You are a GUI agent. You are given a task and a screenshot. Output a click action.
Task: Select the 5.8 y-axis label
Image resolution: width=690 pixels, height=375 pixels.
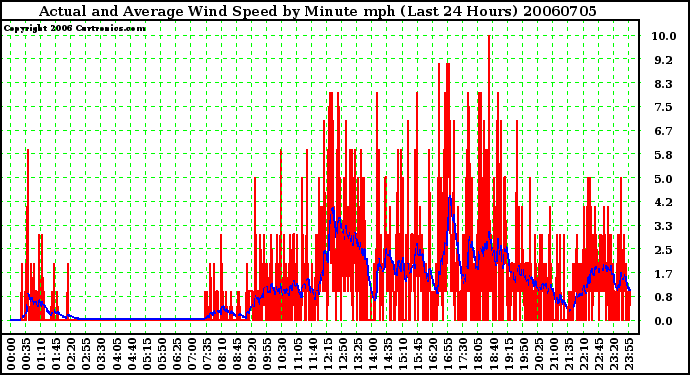point(664,155)
